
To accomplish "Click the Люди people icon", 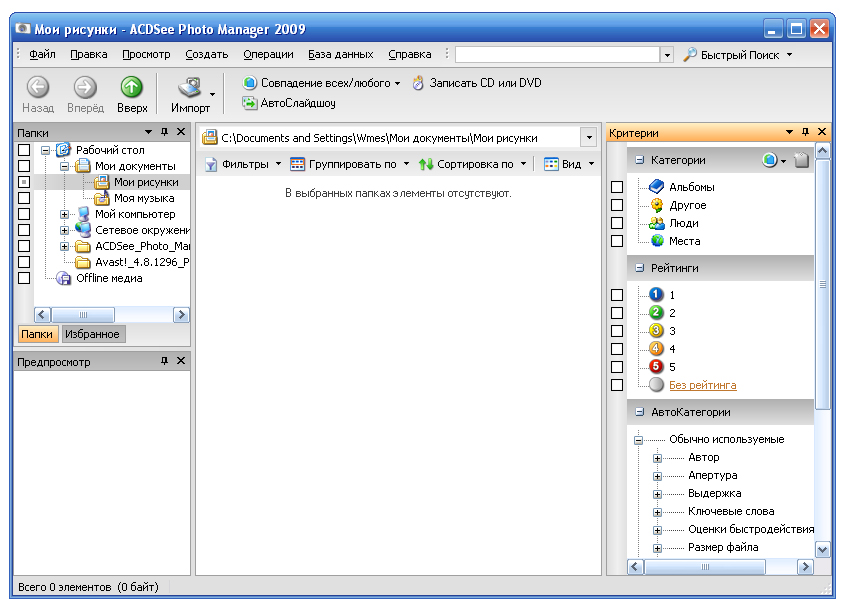I will 657,223.
